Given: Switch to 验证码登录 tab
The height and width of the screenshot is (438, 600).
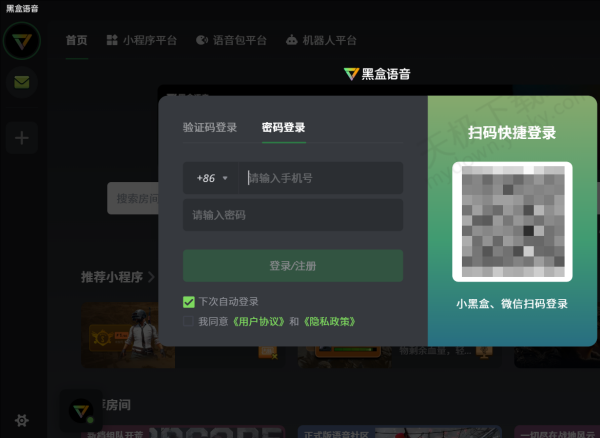Looking at the screenshot, I should (x=210, y=127).
